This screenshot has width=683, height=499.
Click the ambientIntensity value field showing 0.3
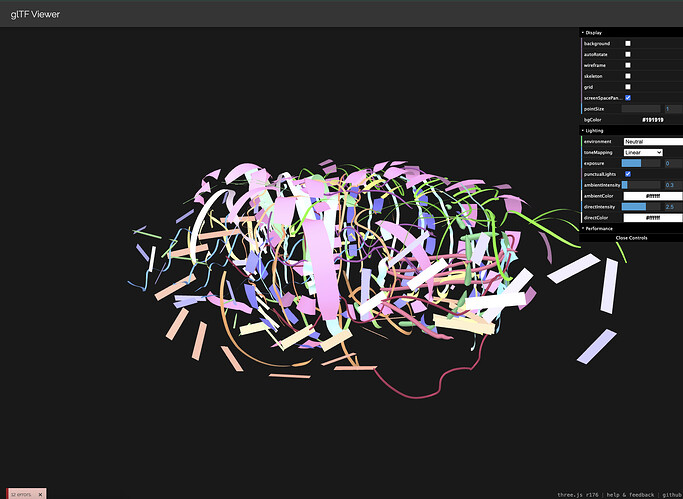click(673, 185)
